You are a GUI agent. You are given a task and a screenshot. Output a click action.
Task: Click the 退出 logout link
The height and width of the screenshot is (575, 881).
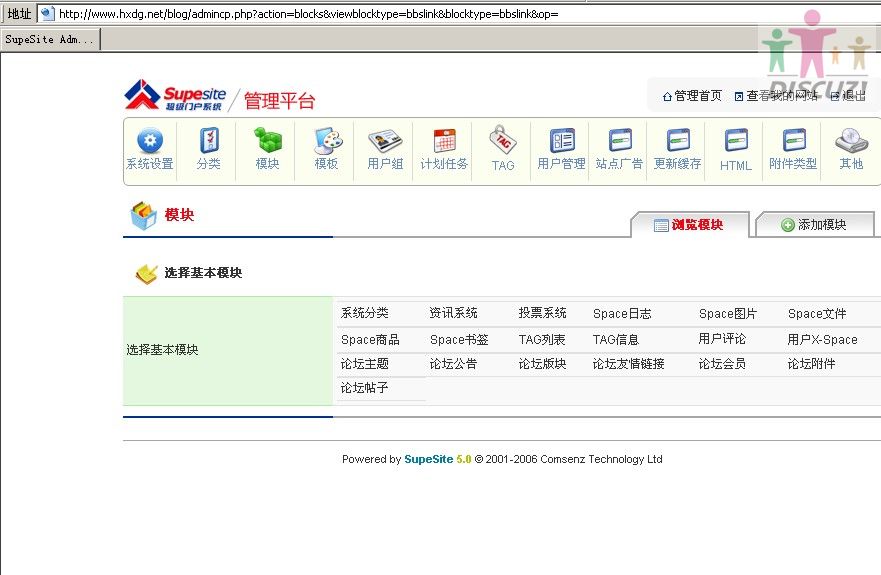854,96
